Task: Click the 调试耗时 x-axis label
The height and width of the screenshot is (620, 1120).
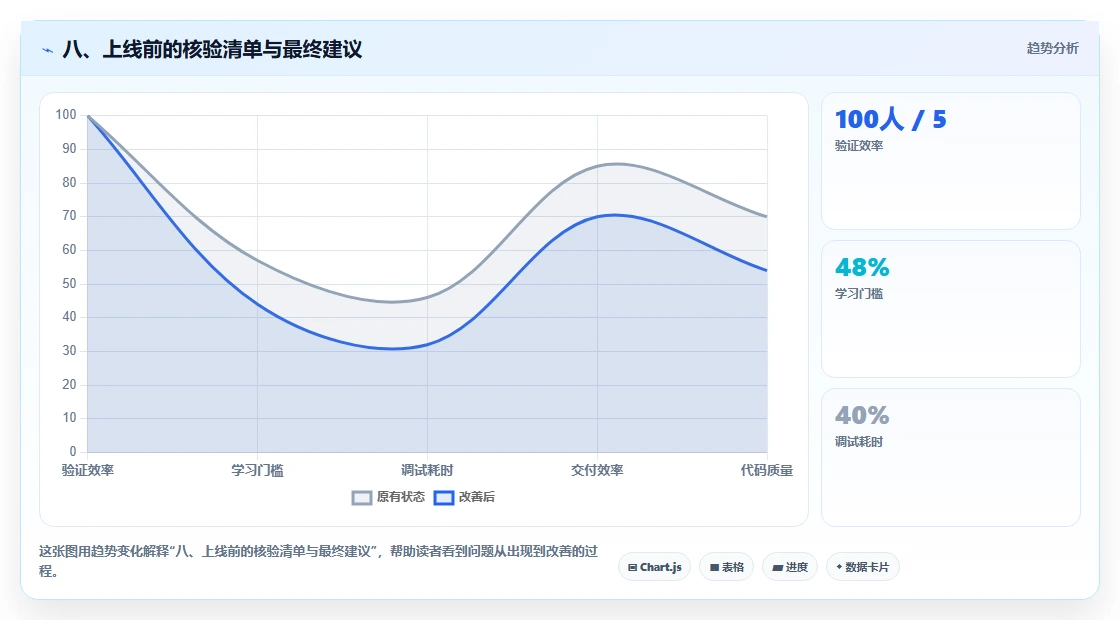Action: pyautogui.click(x=427, y=470)
